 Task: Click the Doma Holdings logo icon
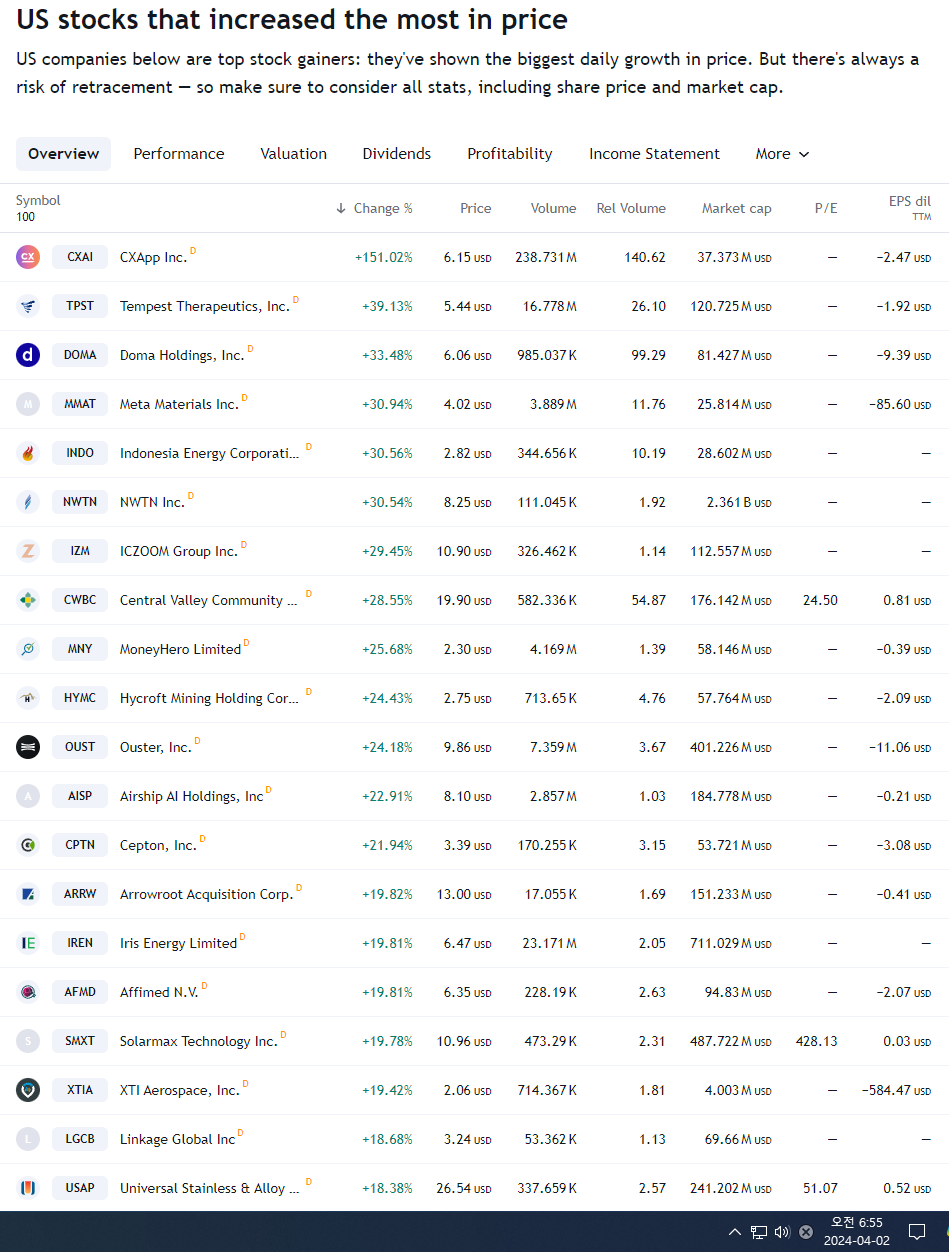(28, 355)
